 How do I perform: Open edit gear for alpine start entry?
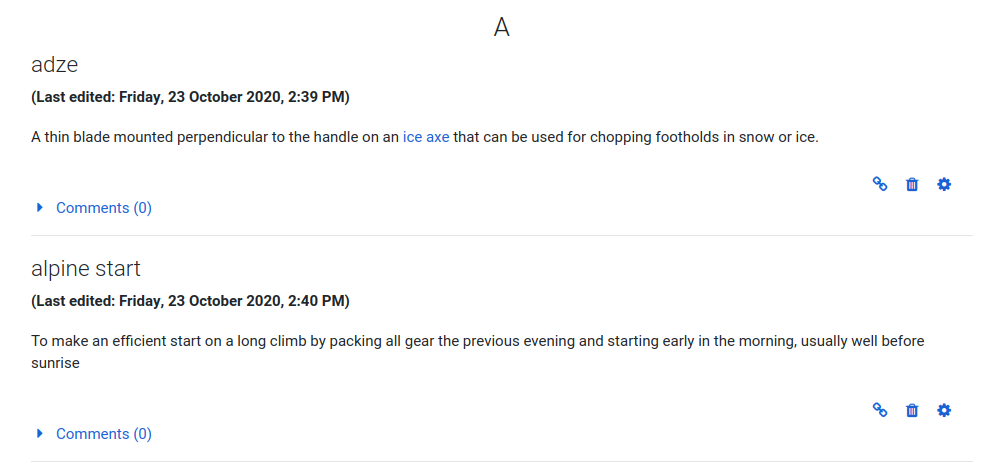944,410
